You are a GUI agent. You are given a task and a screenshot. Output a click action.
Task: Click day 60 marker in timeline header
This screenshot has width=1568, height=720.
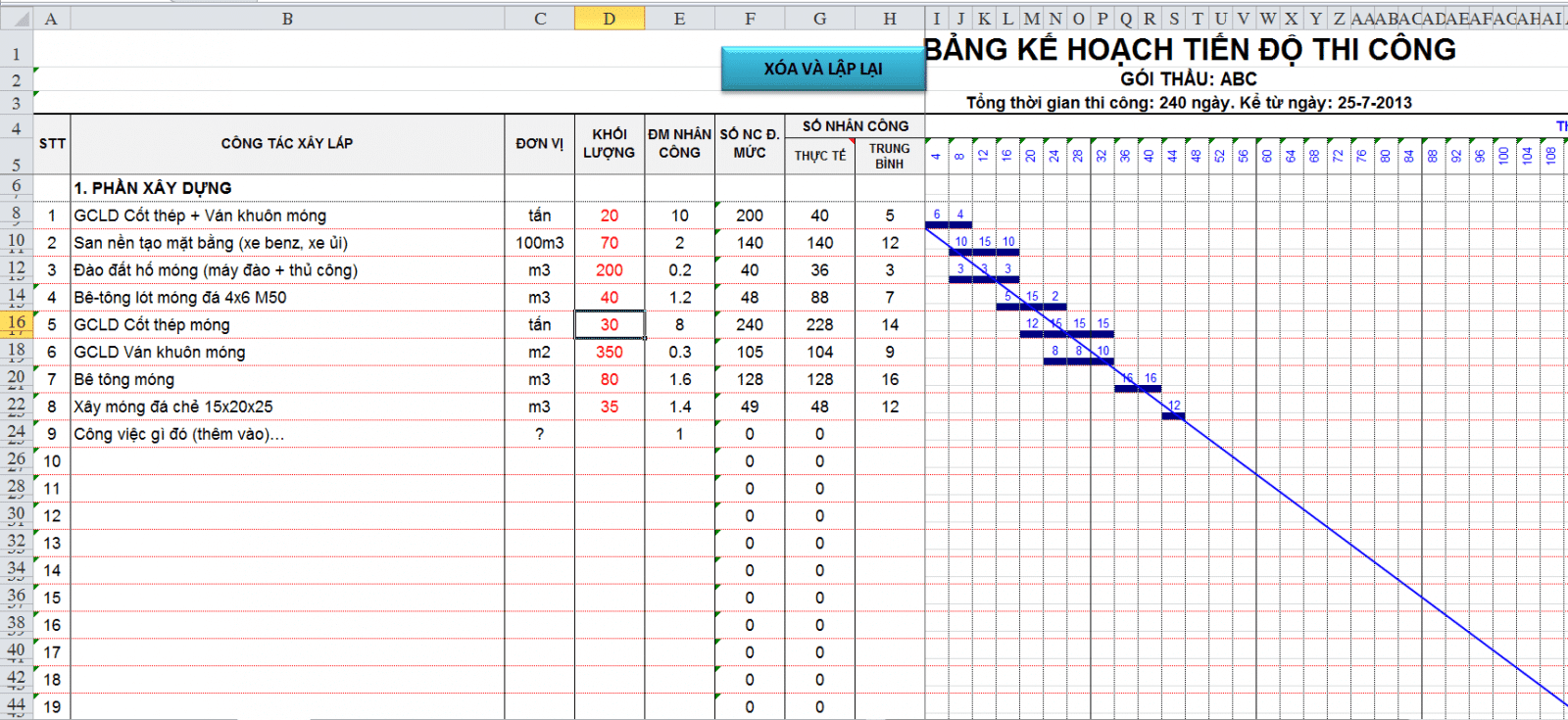click(1266, 156)
